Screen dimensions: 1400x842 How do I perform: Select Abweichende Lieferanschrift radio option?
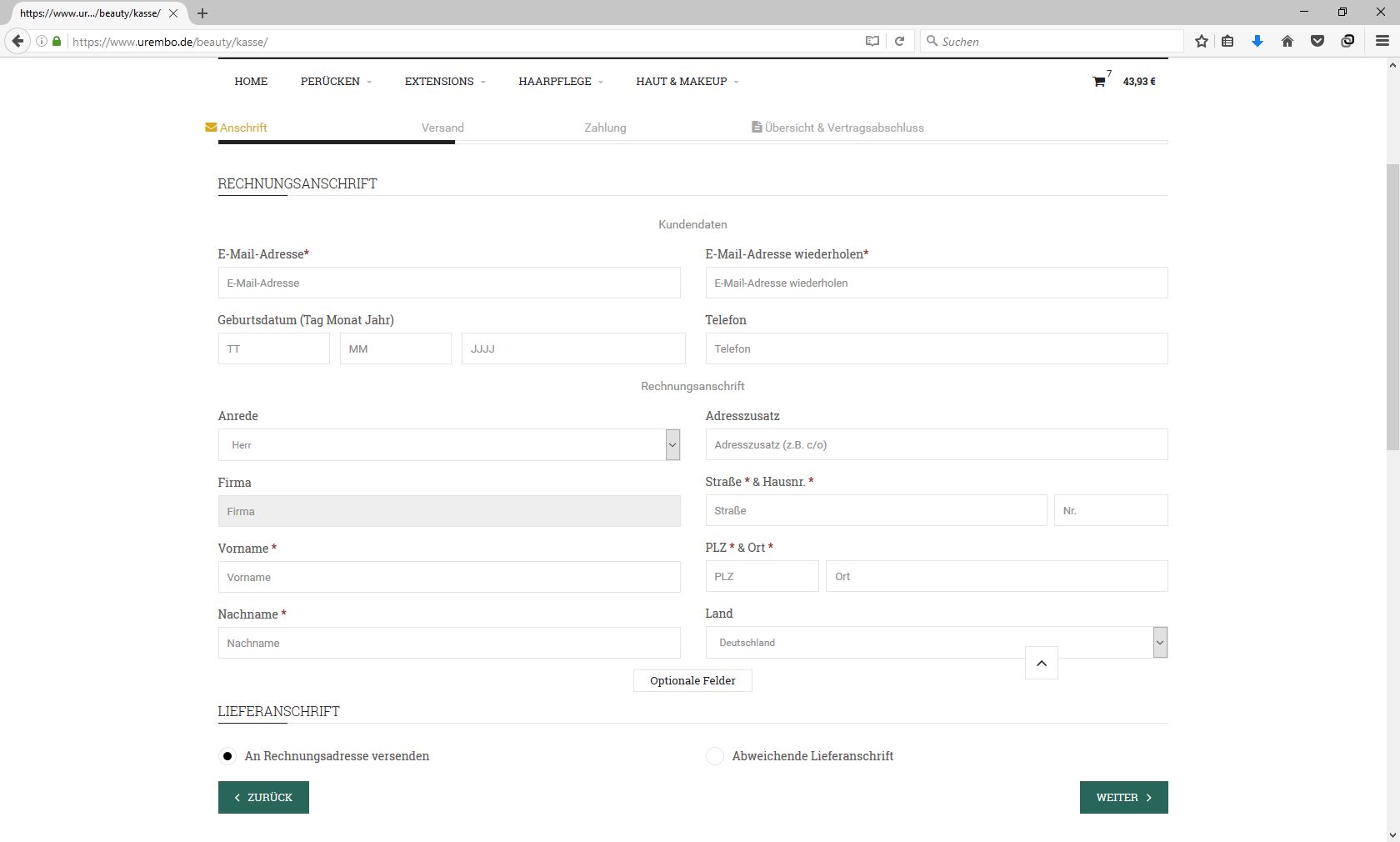click(x=715, y=756)
